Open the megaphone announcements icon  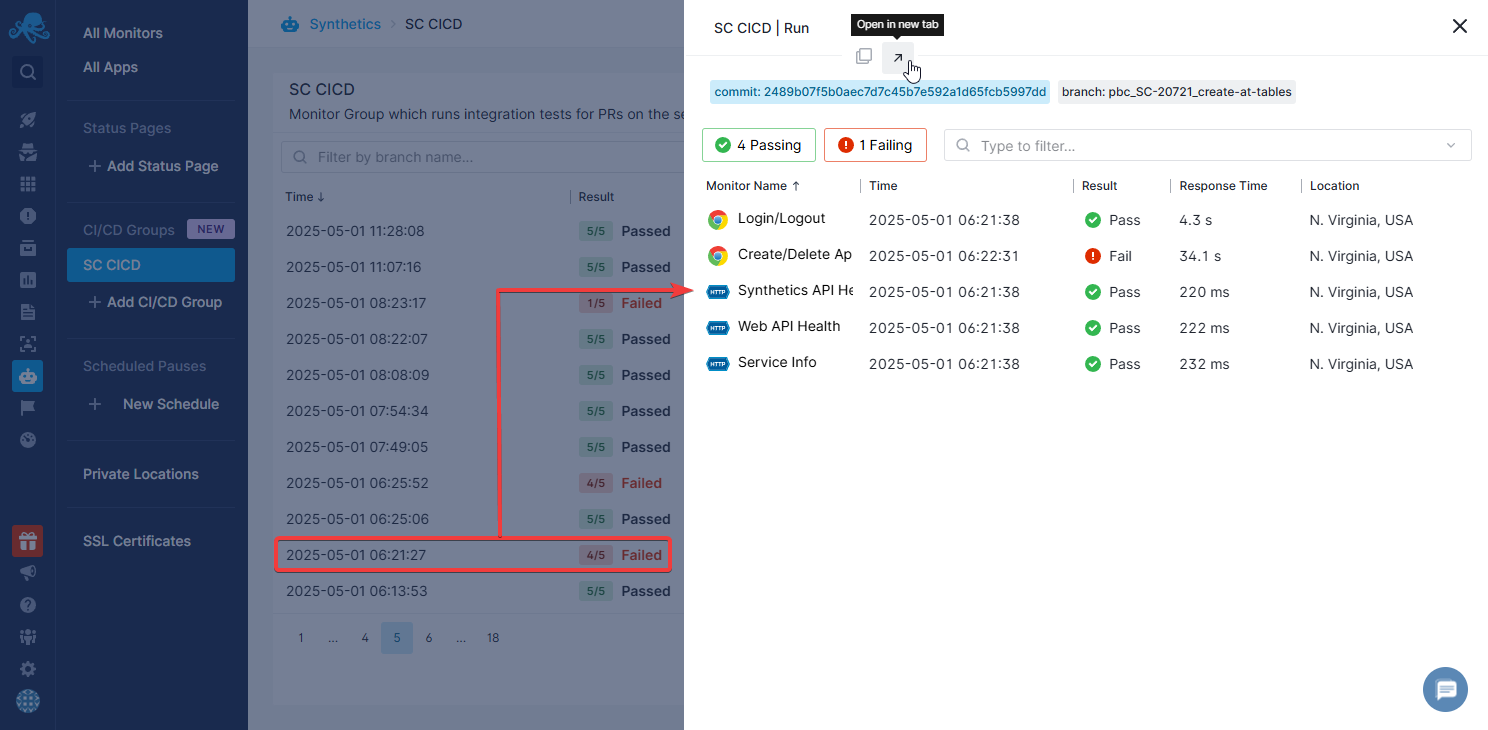pos(28,573)
